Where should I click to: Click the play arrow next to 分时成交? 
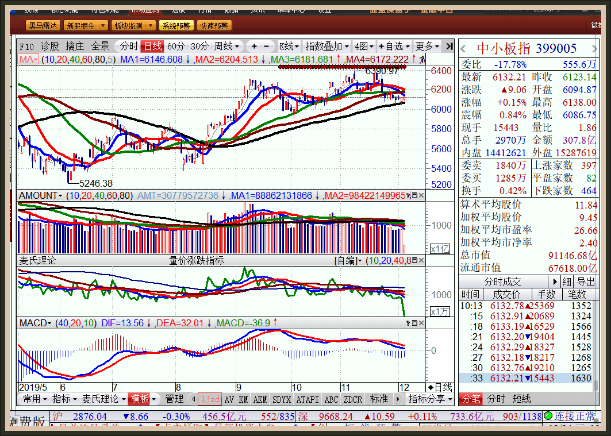point(554,281)
